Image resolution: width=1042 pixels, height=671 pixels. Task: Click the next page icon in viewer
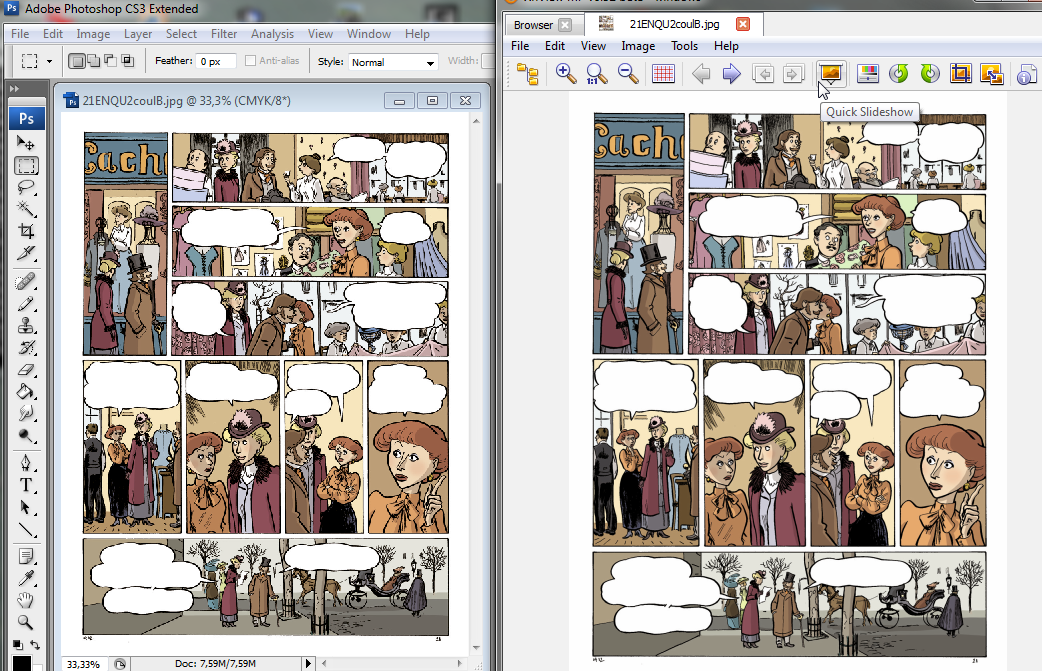pos(793,73)
